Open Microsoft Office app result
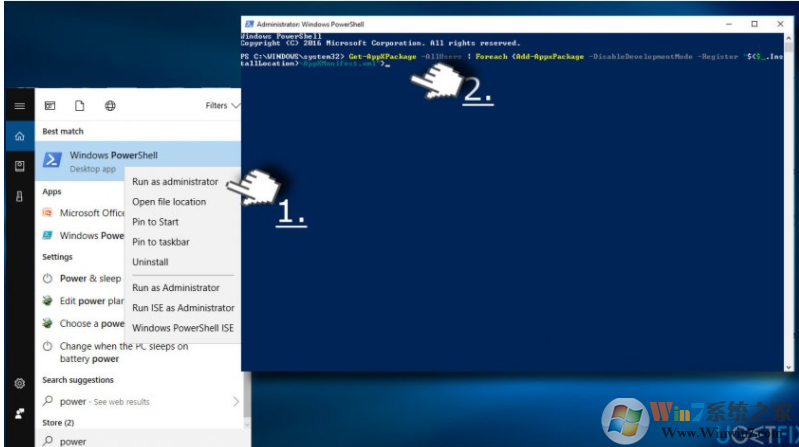This screenshot has width=799, height=447. pyautogui.click(x=90, y=213)
